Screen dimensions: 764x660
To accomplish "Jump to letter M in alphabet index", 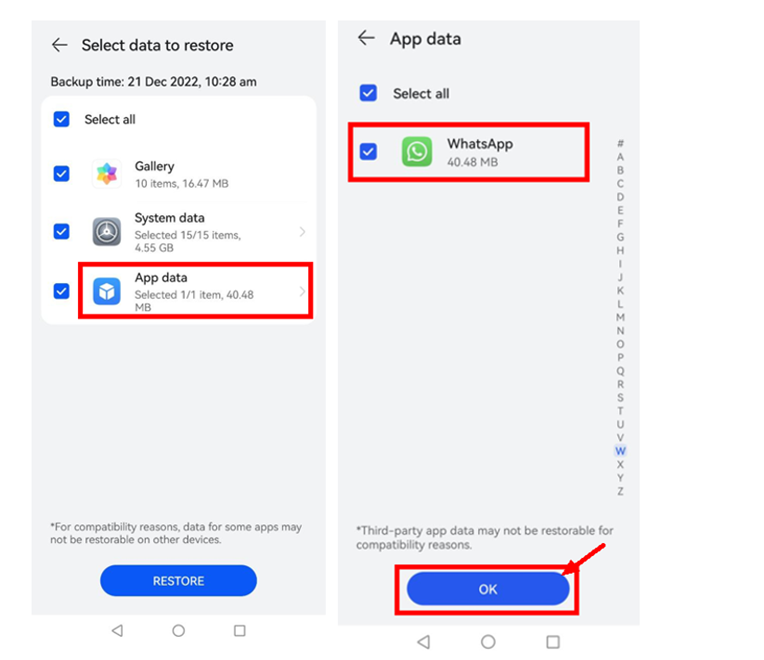I will (x=620, y=317).
